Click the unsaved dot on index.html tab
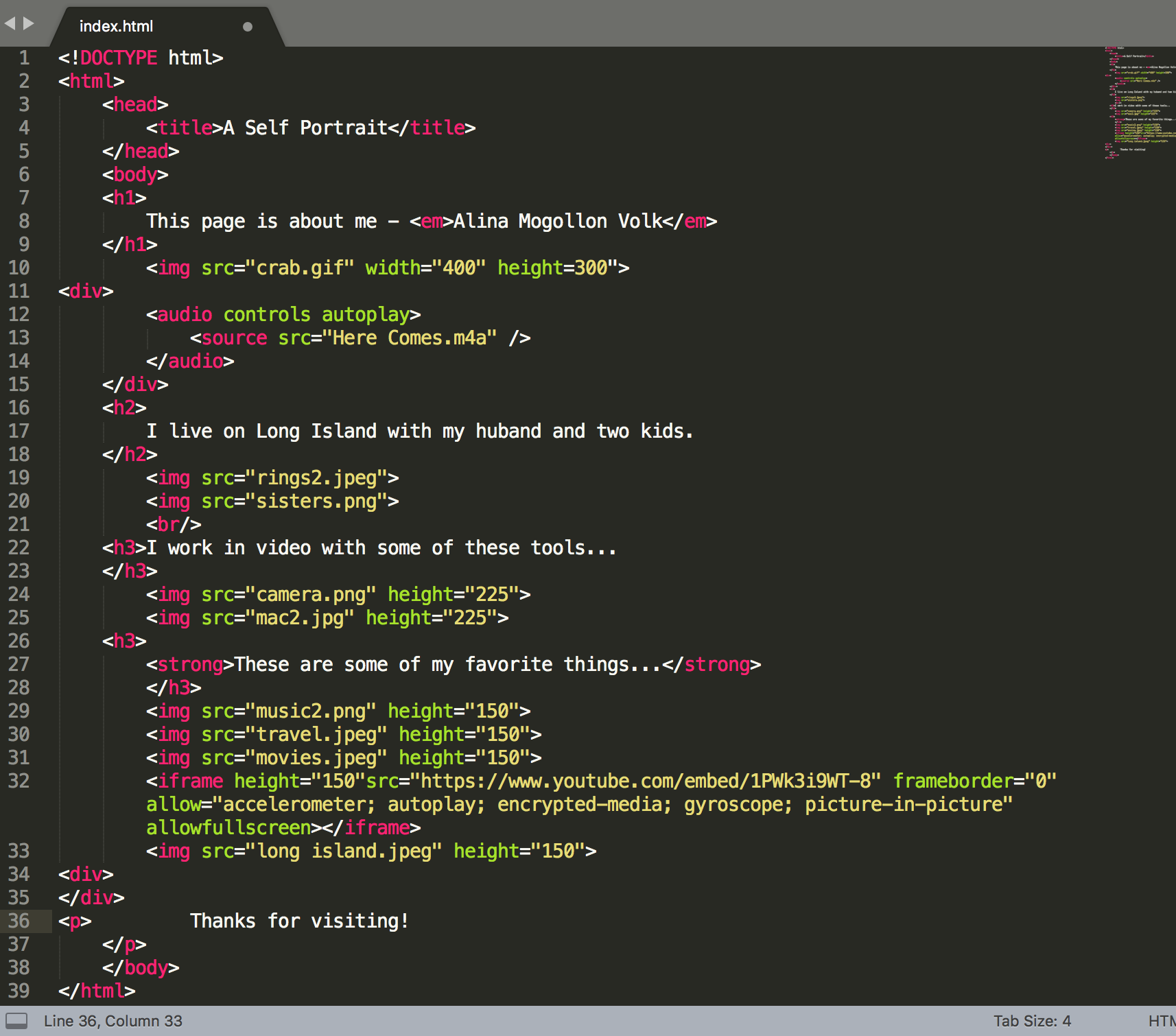The image size is (1176, 1036). 248,27
